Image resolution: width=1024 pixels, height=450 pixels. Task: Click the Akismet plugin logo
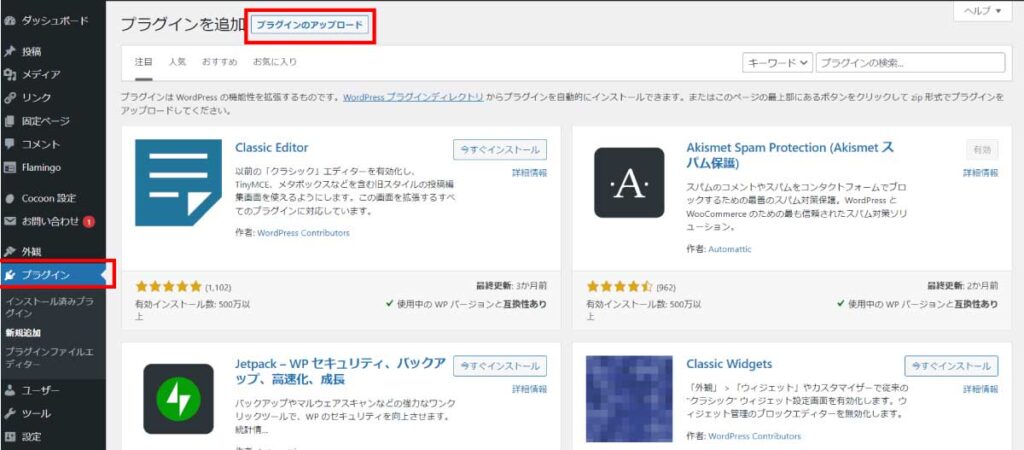(629, 182)
